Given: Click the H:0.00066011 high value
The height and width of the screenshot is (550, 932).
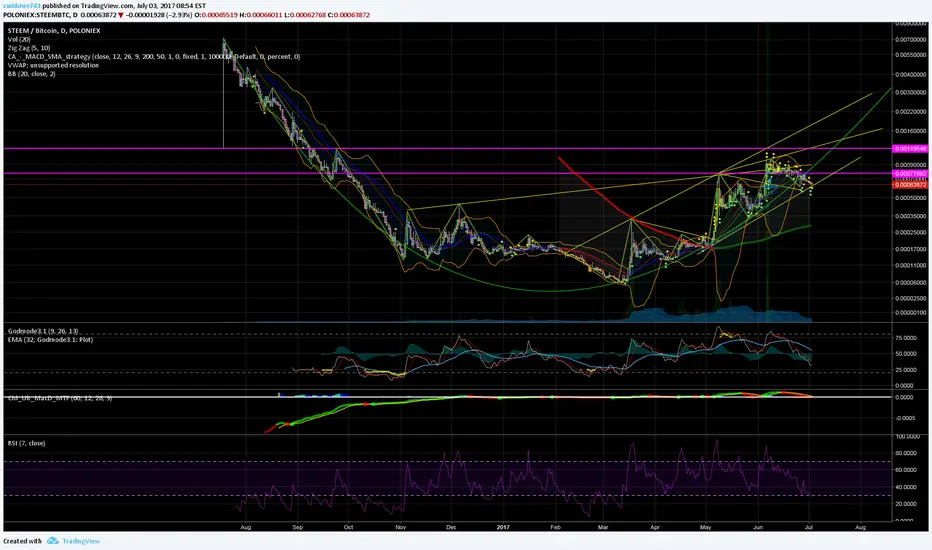Looking at the screenshot, I should click(x=260, y=15).
